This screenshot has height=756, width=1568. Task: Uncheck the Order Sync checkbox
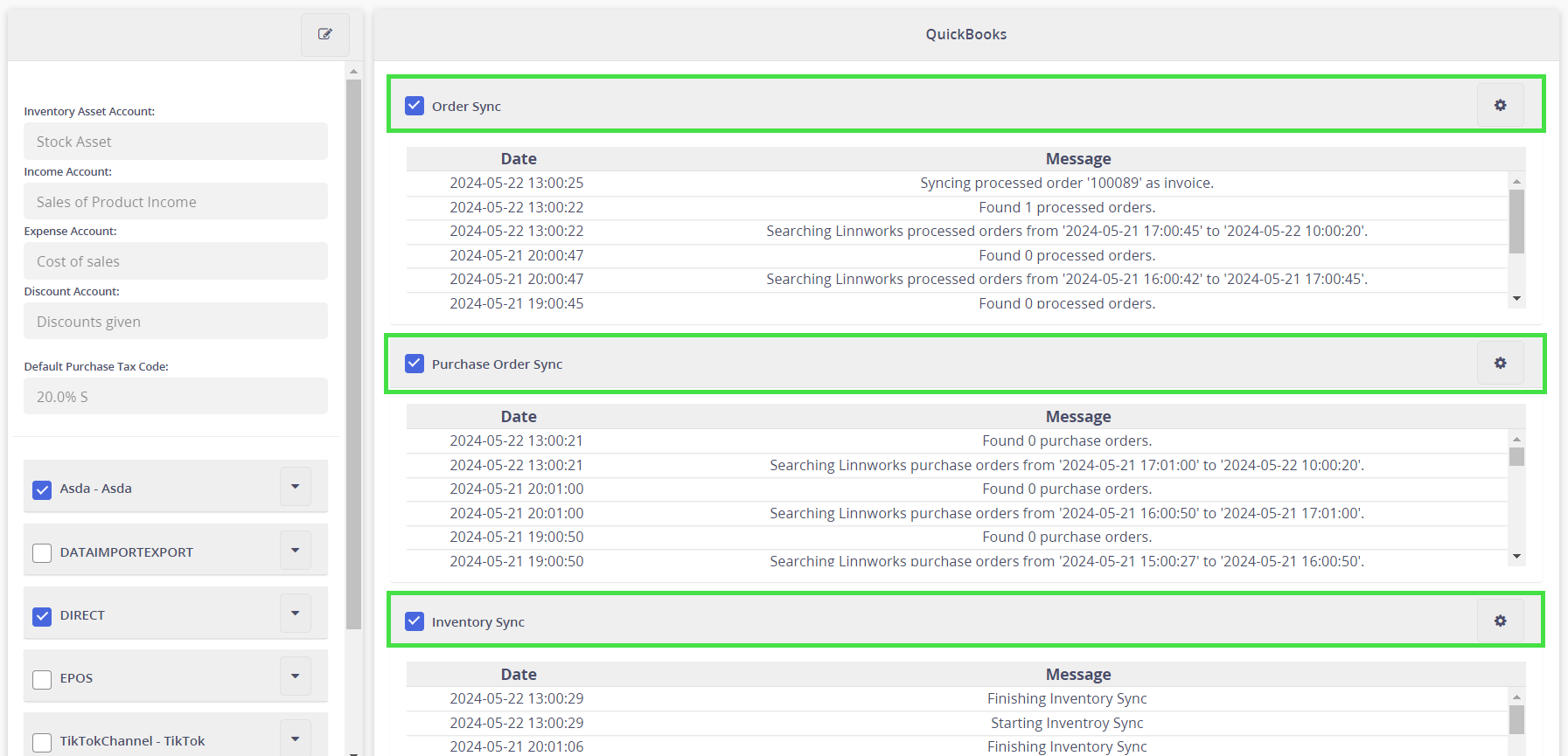[x=415, y=106]
